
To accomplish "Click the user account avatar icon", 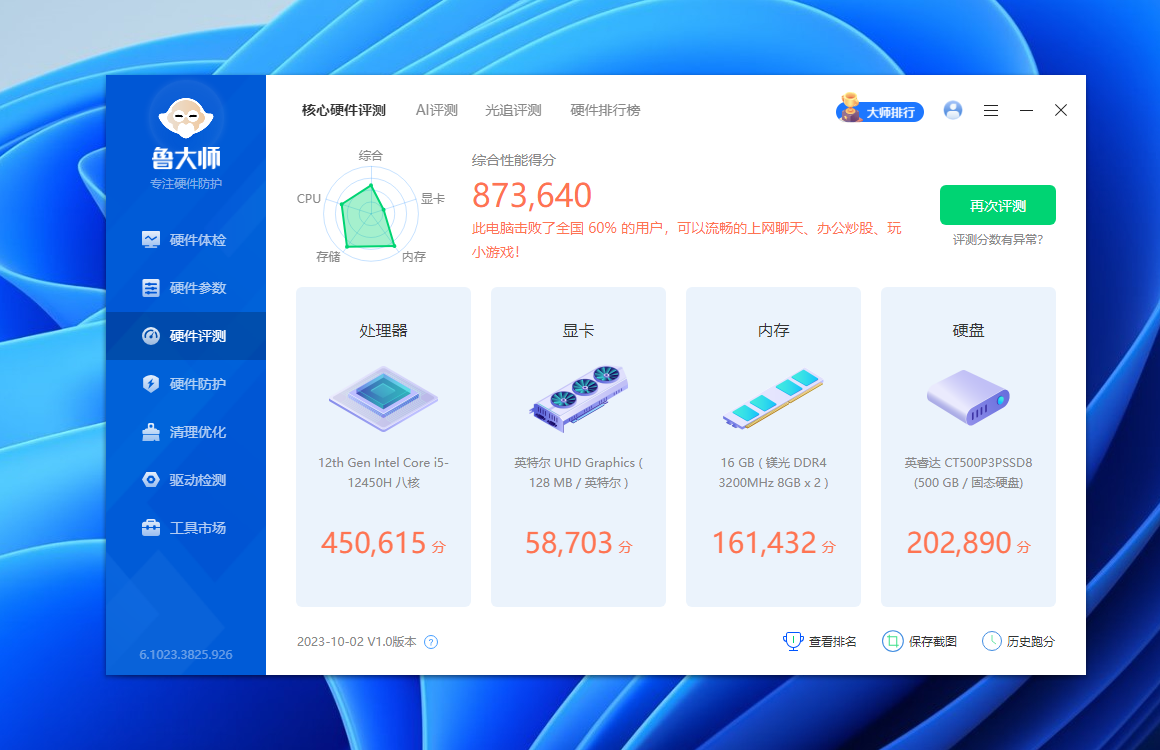I will pyautogui.click(x=953, y=110).
